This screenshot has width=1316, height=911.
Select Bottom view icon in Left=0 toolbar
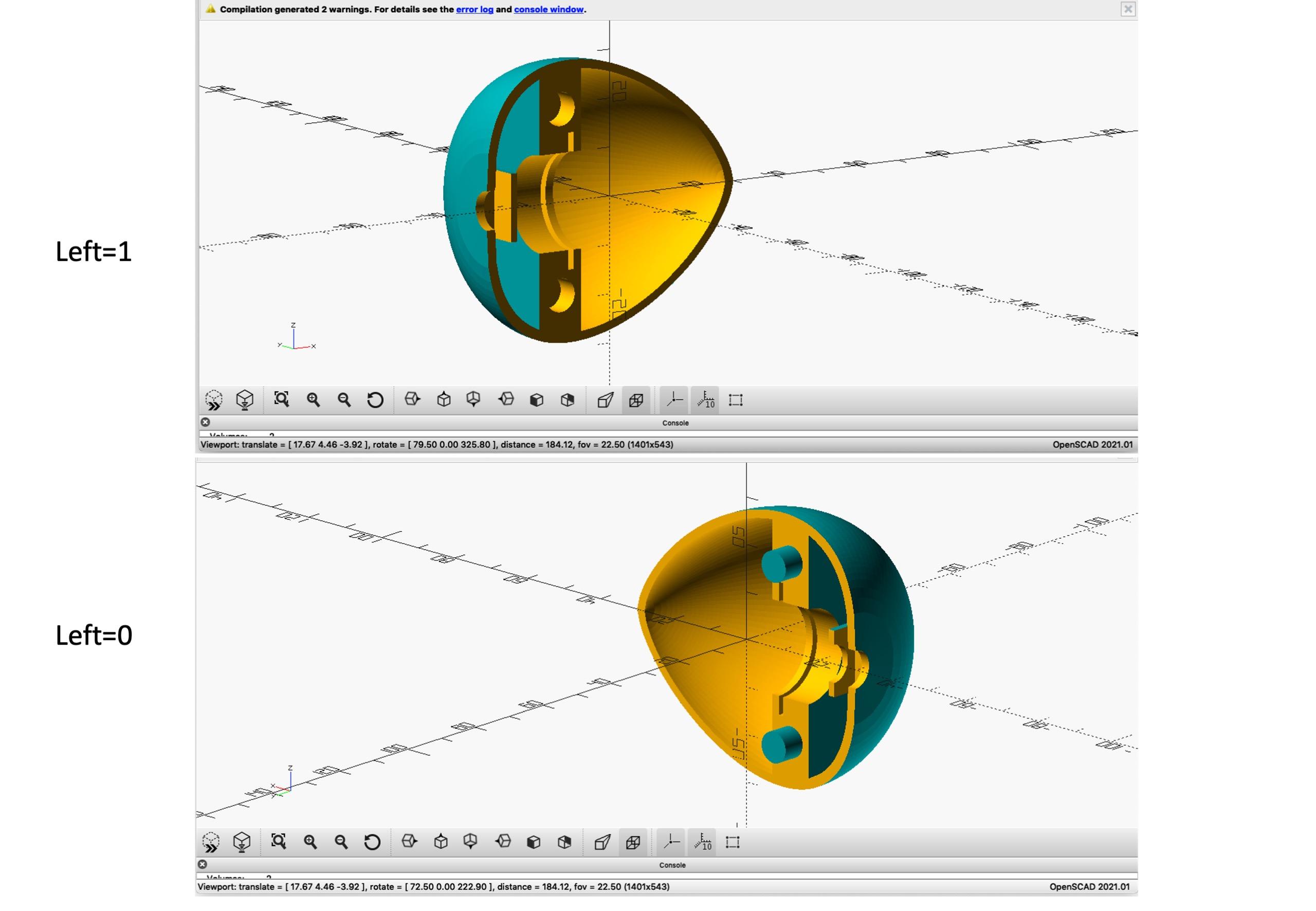(x=470, y=842)
